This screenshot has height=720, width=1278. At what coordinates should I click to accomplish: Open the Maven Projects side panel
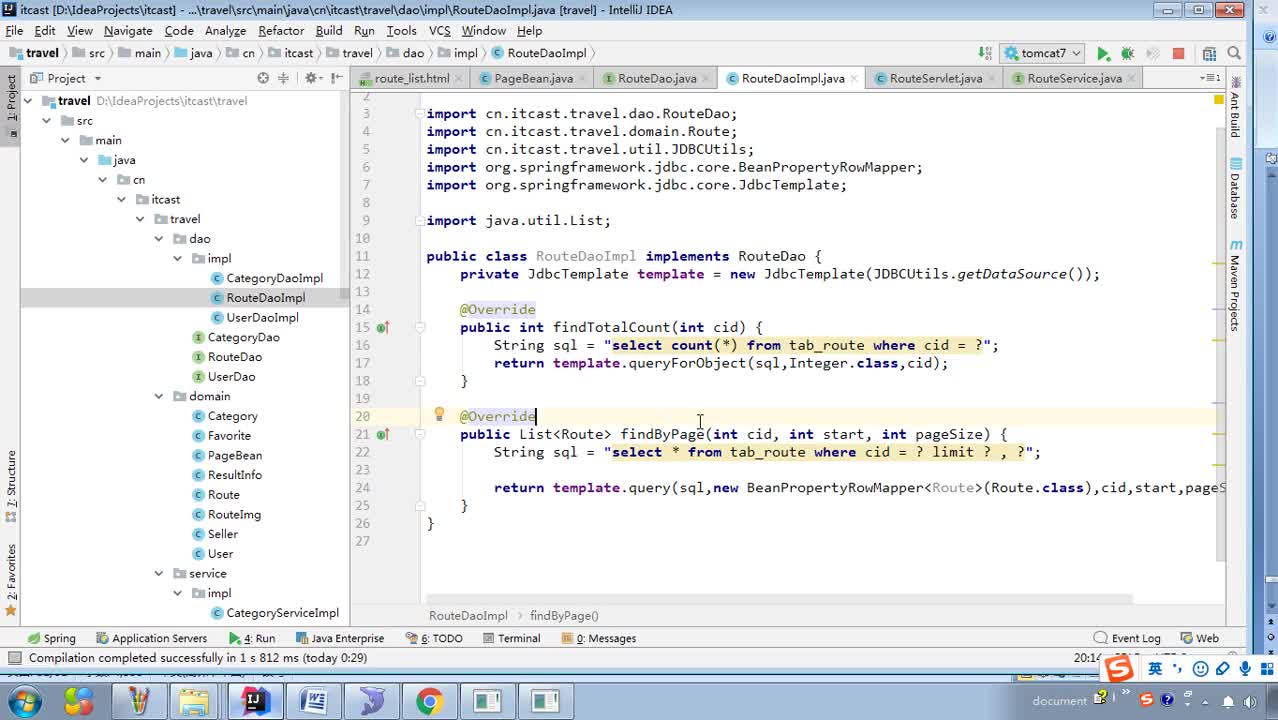(x=1235, y=286)
